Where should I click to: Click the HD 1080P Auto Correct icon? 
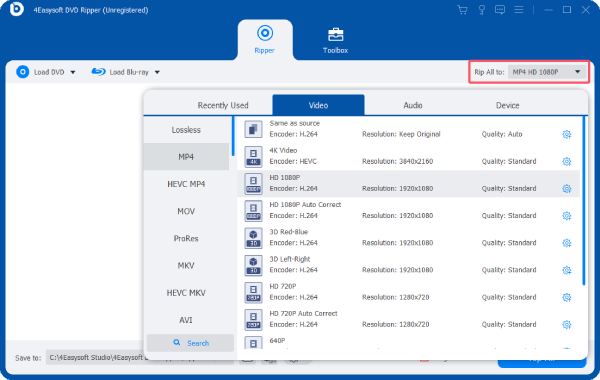point(253,211)
